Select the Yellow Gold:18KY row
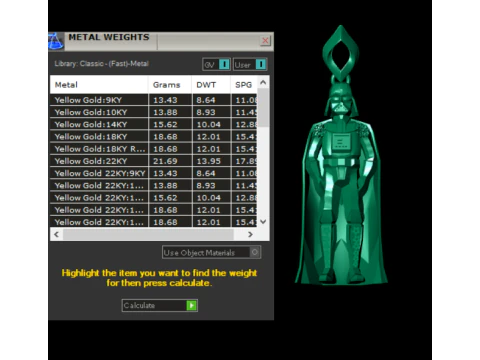This screenshot has height=360, width=480. 154,137
